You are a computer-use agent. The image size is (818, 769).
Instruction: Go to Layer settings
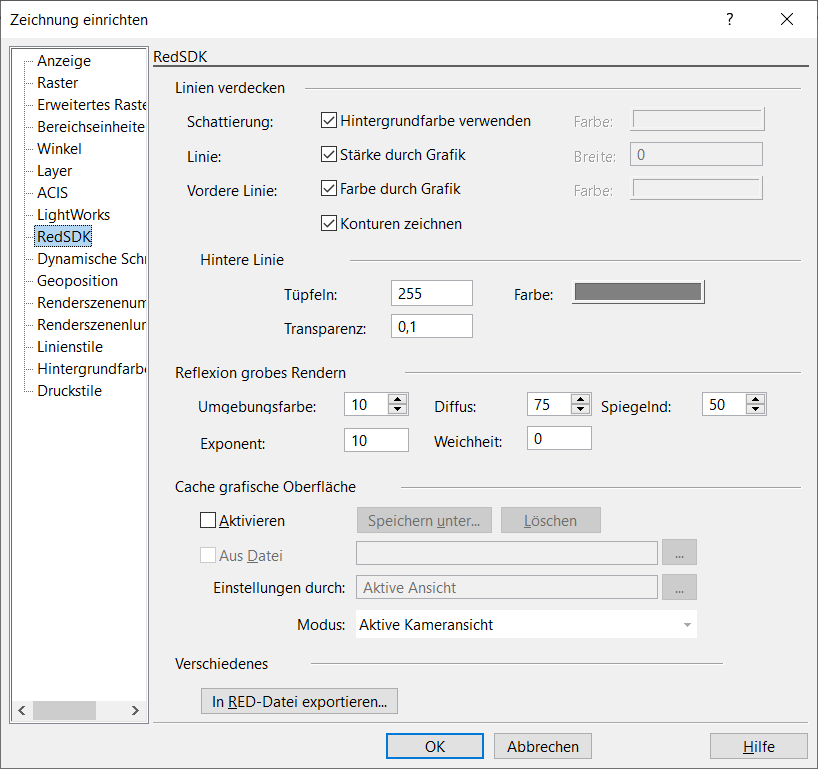coord(54,171)
